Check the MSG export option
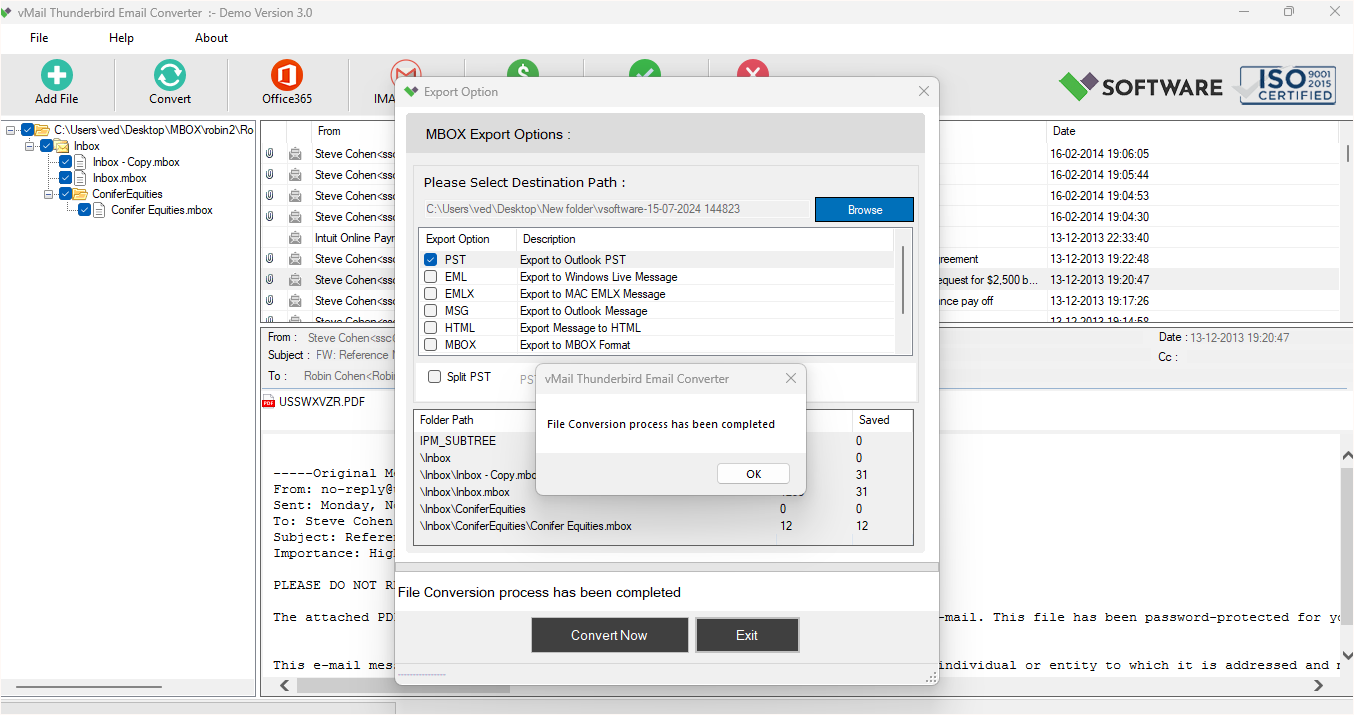This screenshot has height=715, width=1354. [x=430, y=311]
